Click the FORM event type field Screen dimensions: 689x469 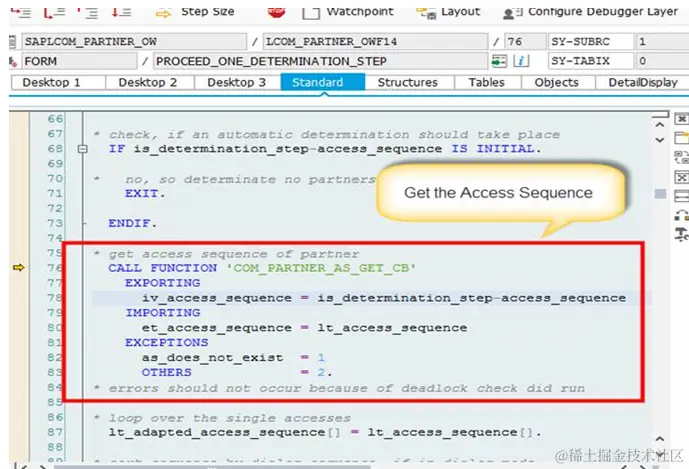(79, 61)
